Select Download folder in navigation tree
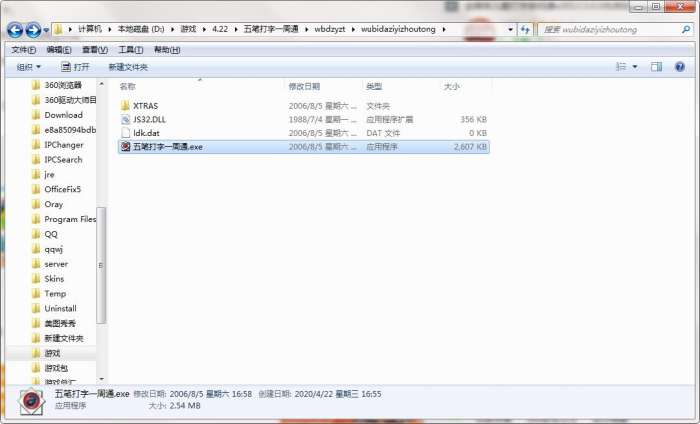Image resolution: width=700 pixels, height=424 pixels. (x=63, y=115)
